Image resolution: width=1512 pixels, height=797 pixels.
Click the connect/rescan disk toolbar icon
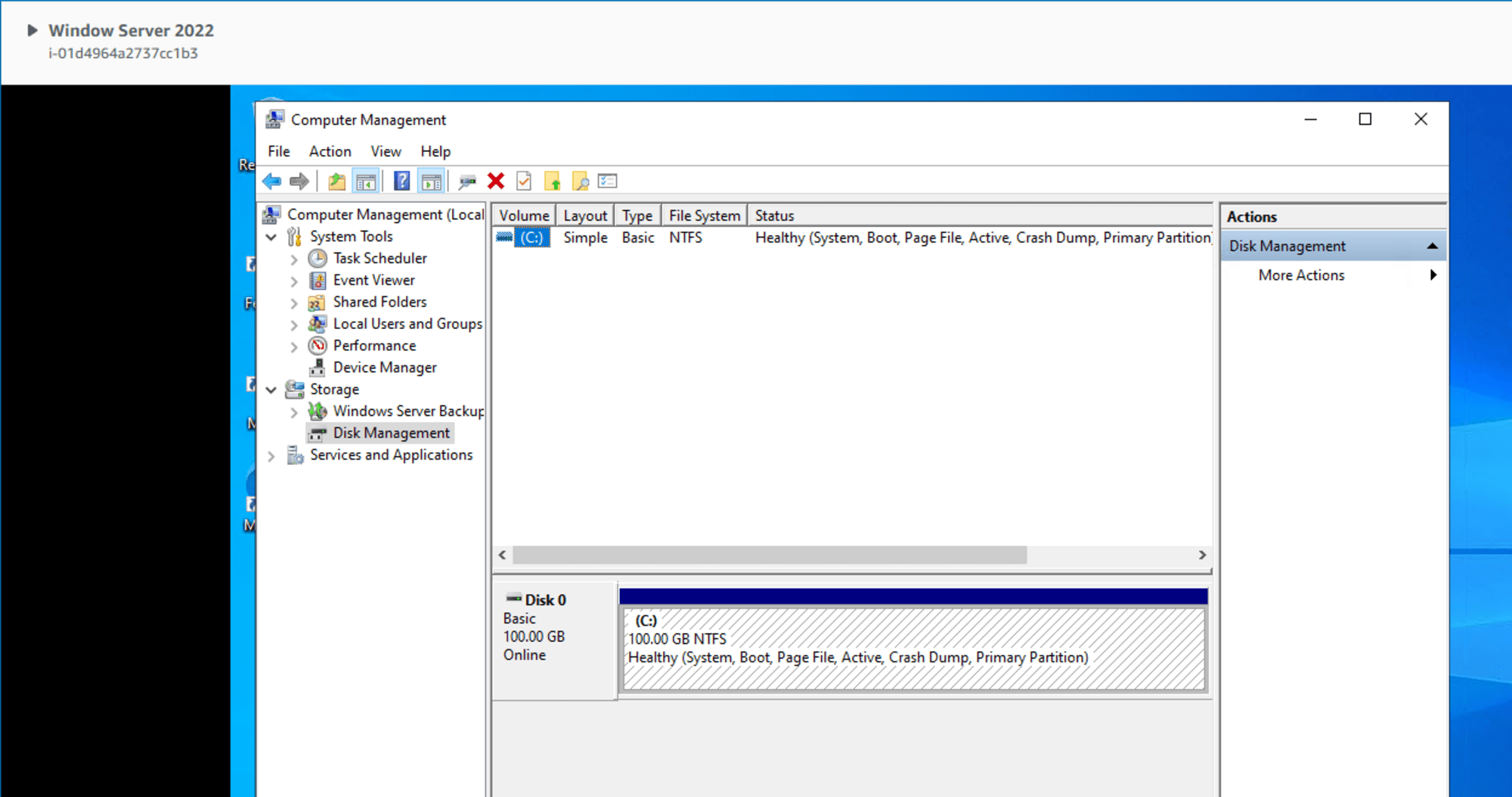467,181
